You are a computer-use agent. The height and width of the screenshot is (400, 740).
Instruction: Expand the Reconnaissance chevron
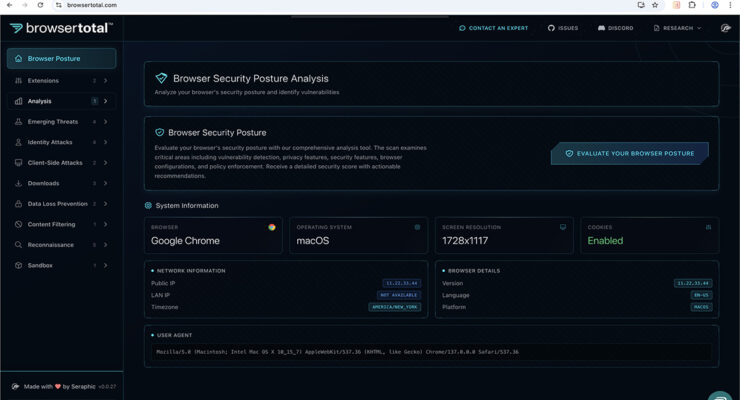[x=105, y=245]
